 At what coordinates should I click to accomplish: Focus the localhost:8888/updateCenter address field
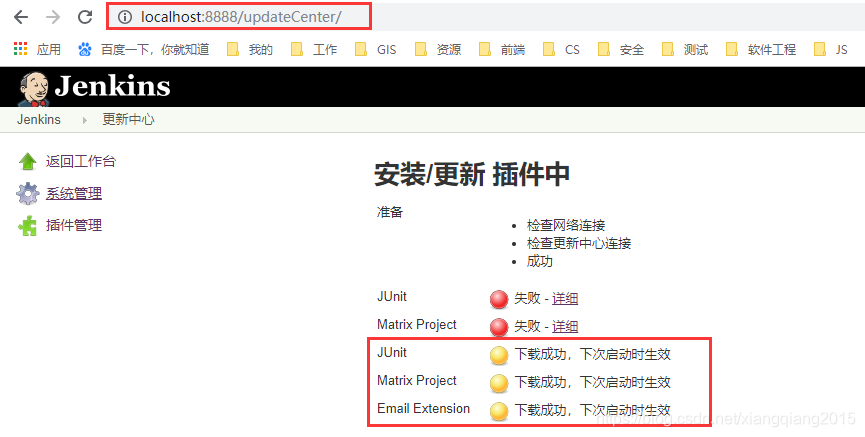point(241,17)
